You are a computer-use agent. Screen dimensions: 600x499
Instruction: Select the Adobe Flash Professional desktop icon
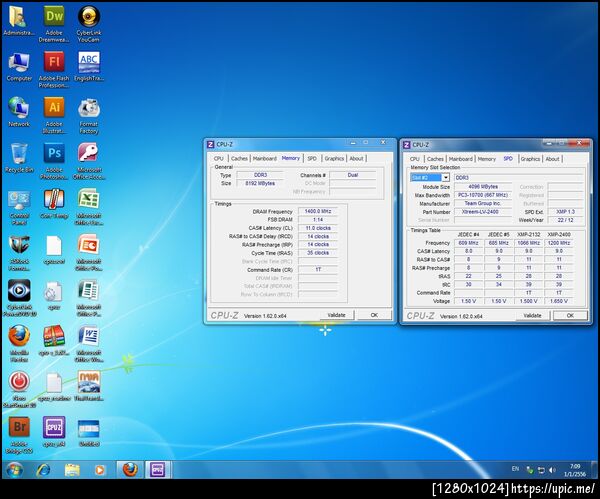pos(54,62)
